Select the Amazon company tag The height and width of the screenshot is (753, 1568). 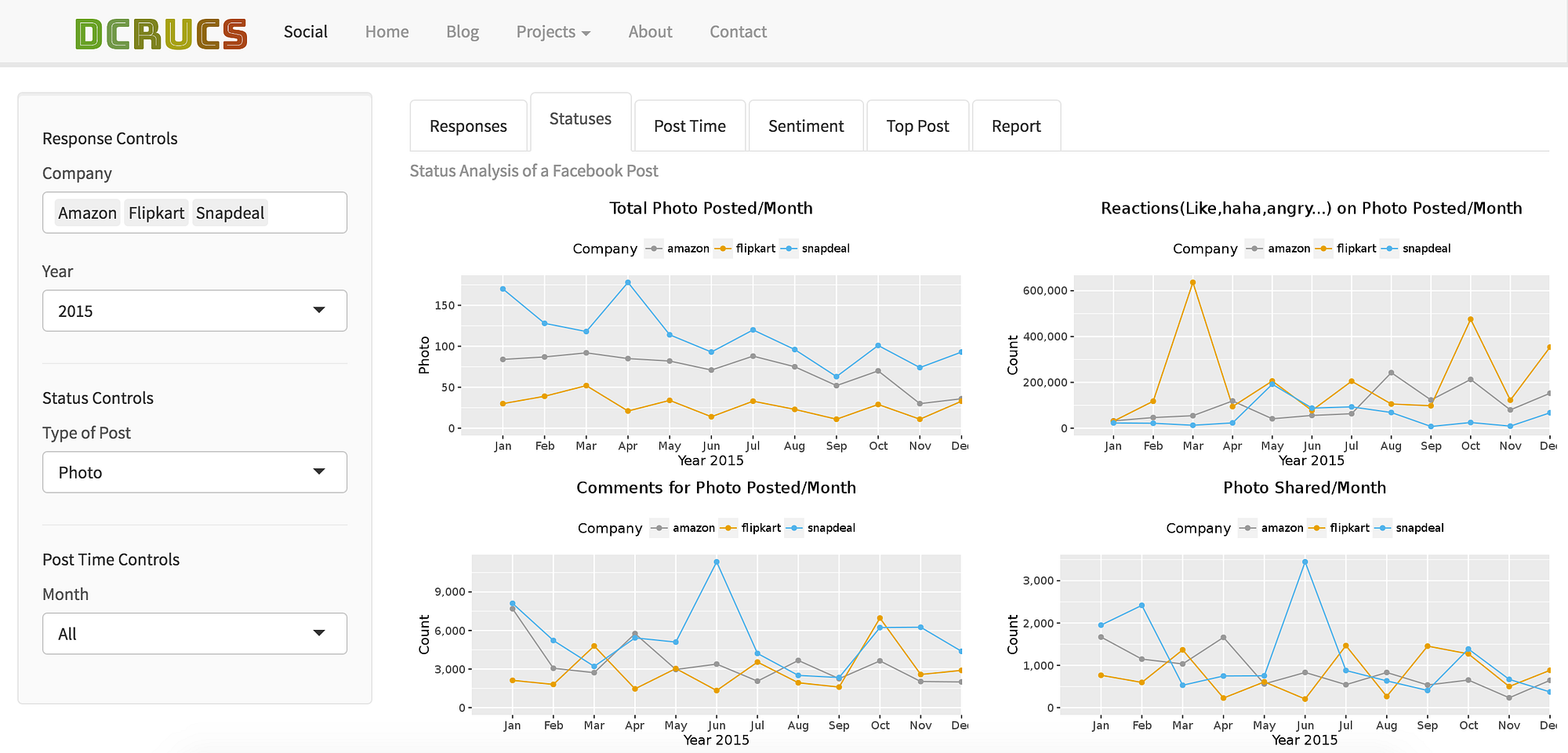pos(87,213)
